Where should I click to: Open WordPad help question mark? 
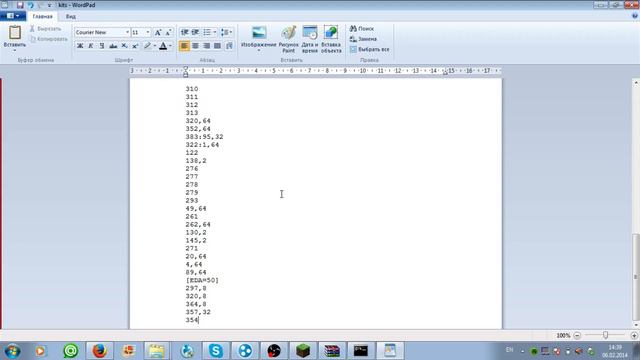coord(635,16)
